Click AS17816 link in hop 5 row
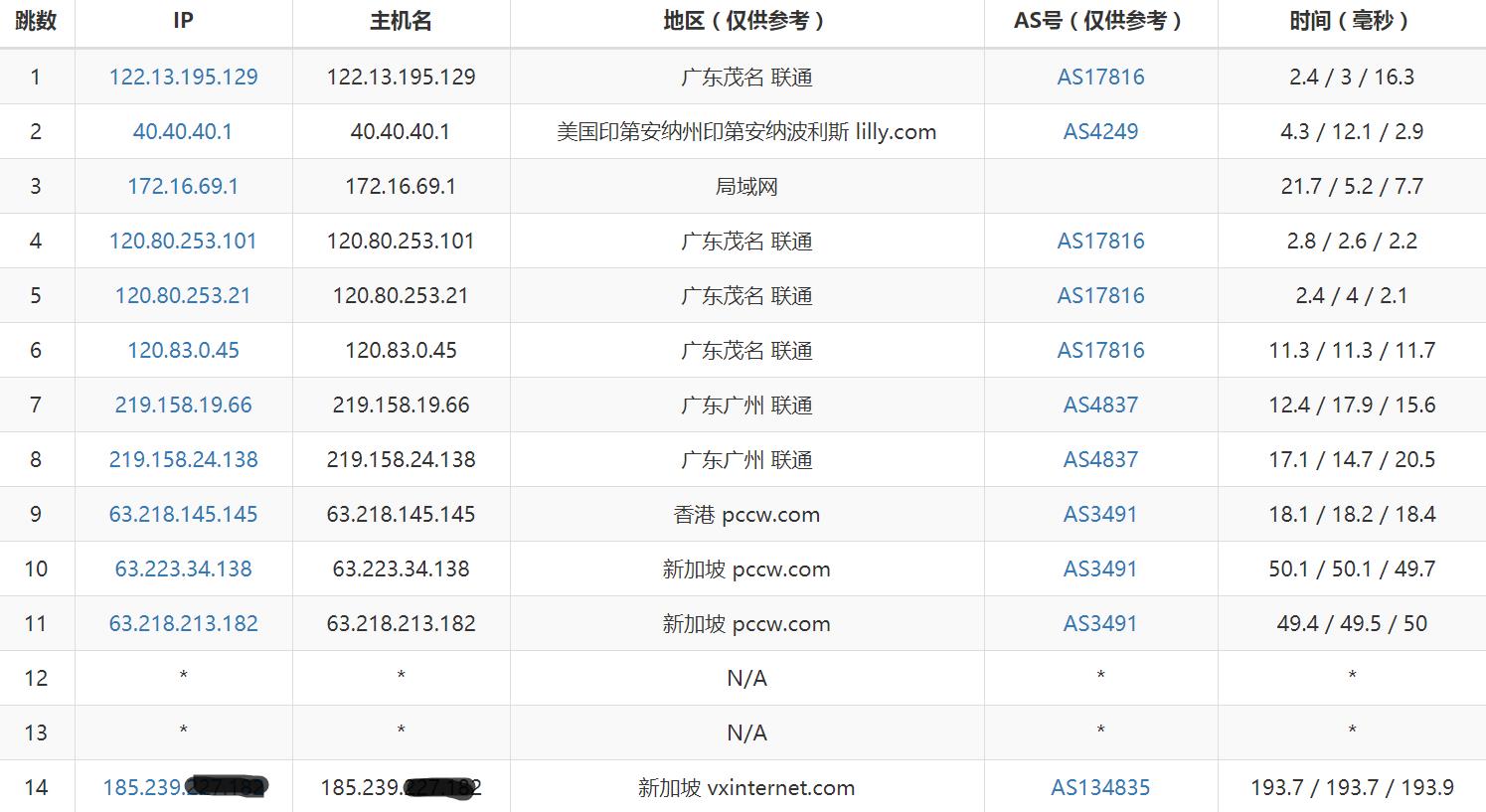The image size is (1486, 812). [x=1100, y=296]
